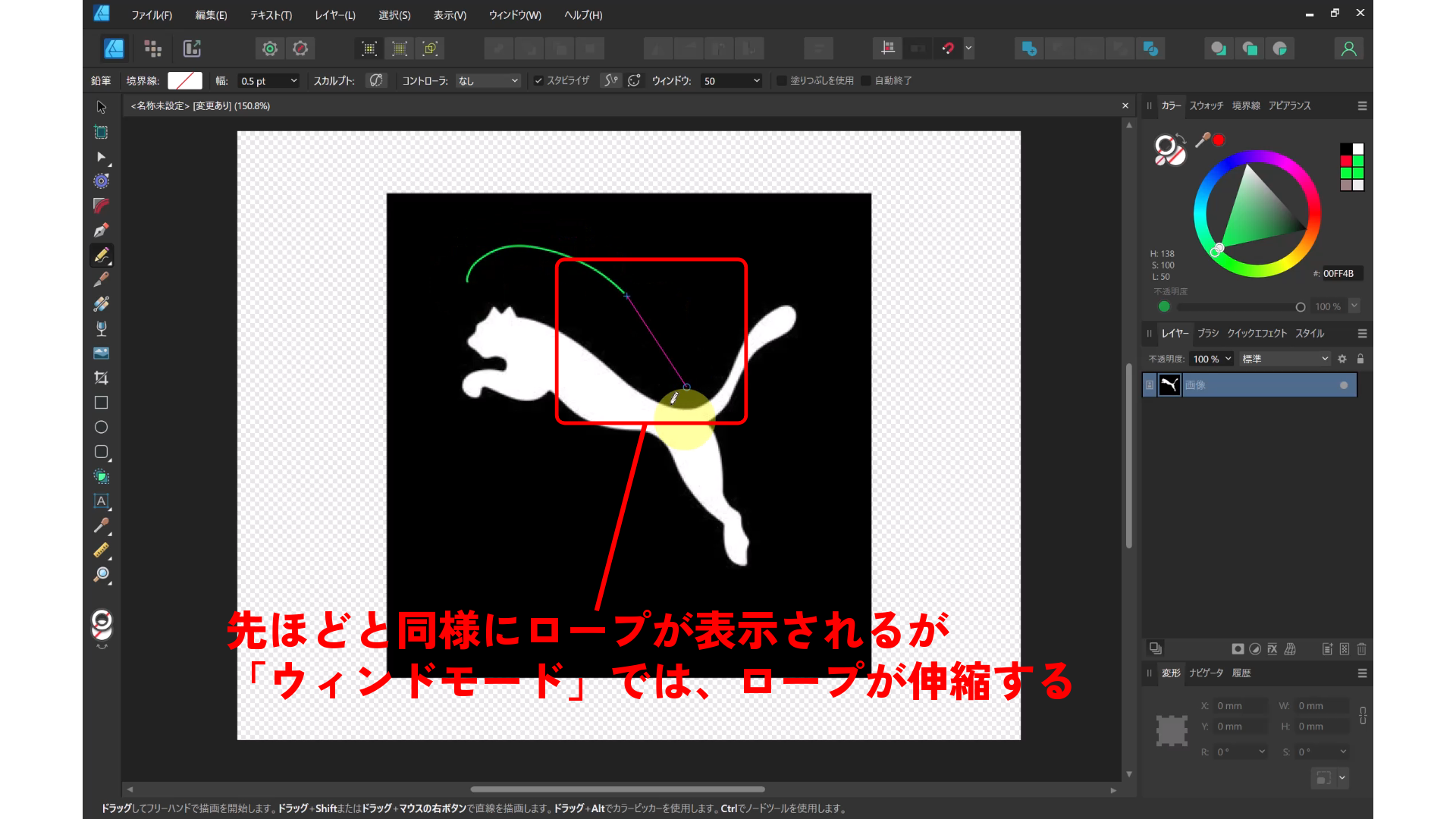Toggle the スタビライザ checkbox
This screenshot has height=819, width=1456.
click(538, 80)
